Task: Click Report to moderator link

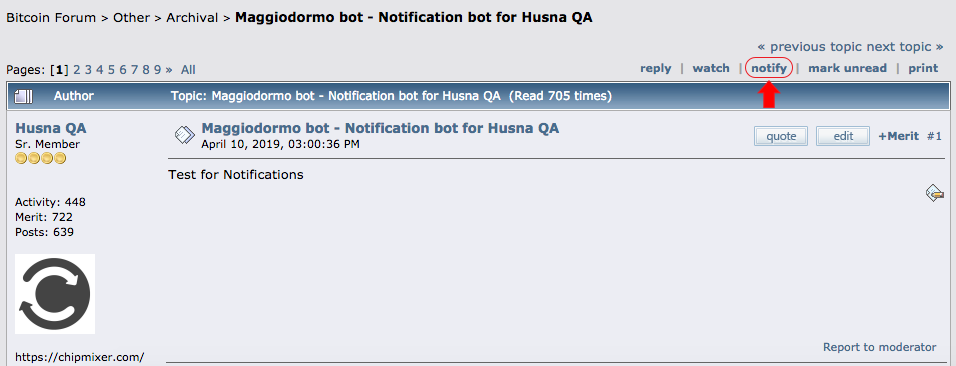Action: click(x=879, y=347)
